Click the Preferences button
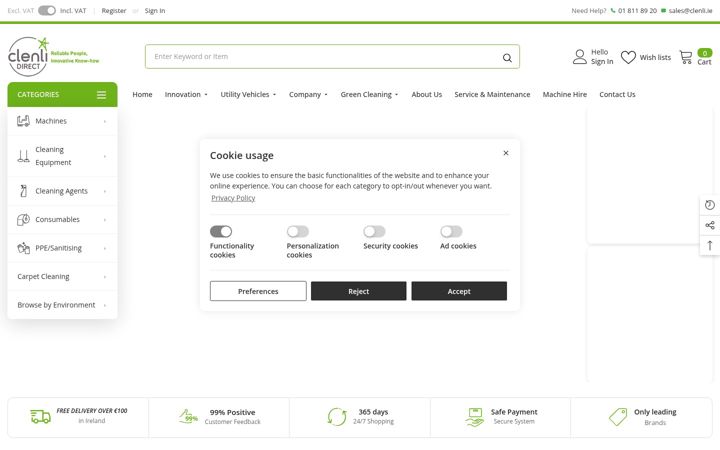 click(x=258, y=291)
